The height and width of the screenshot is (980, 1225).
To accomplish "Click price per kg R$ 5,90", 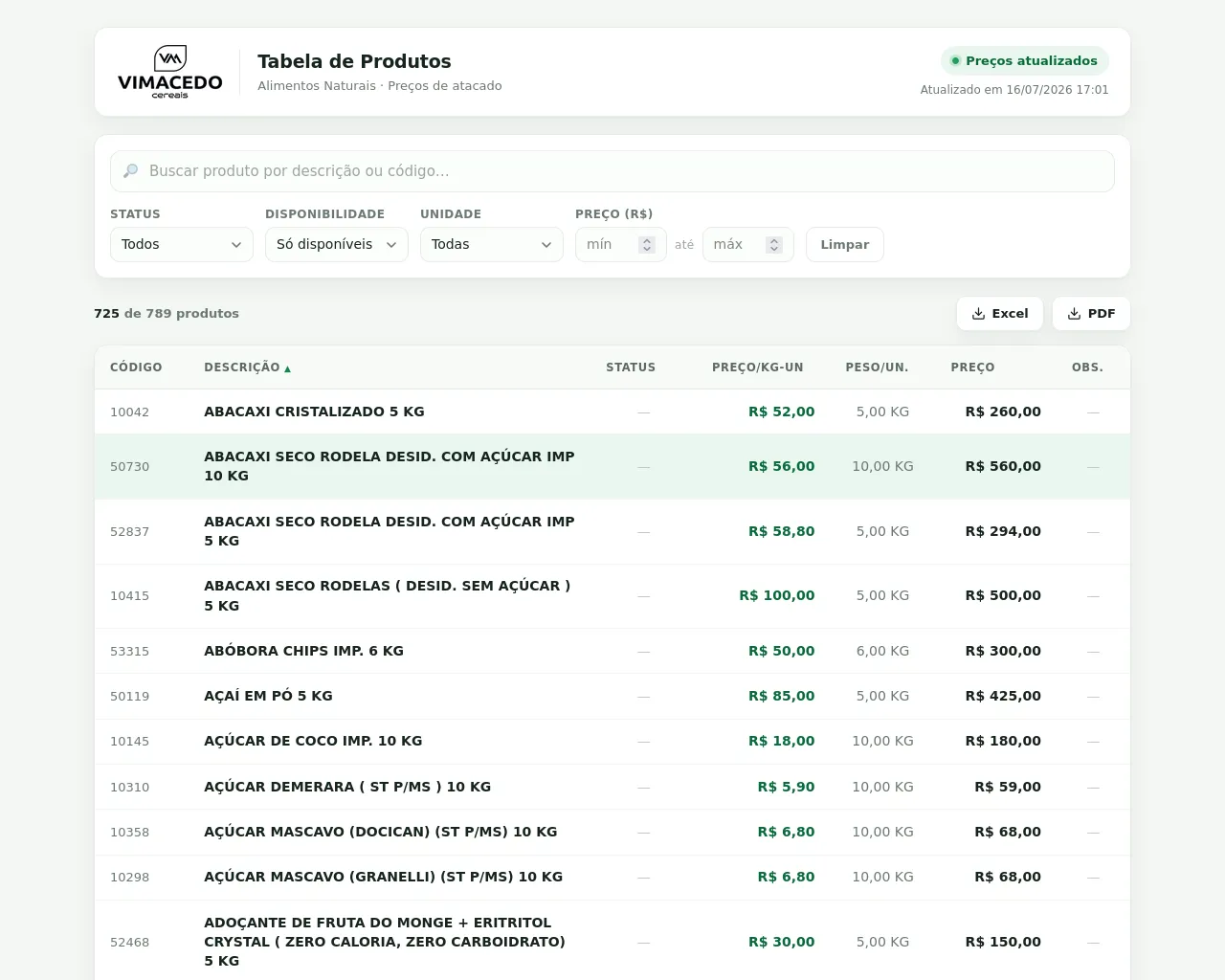I will (786, 788).
